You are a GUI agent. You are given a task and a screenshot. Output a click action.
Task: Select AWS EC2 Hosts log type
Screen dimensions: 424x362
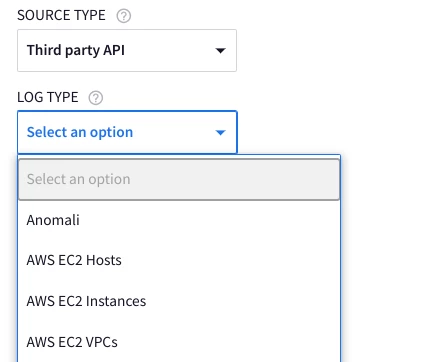click(x=179, y=260)
